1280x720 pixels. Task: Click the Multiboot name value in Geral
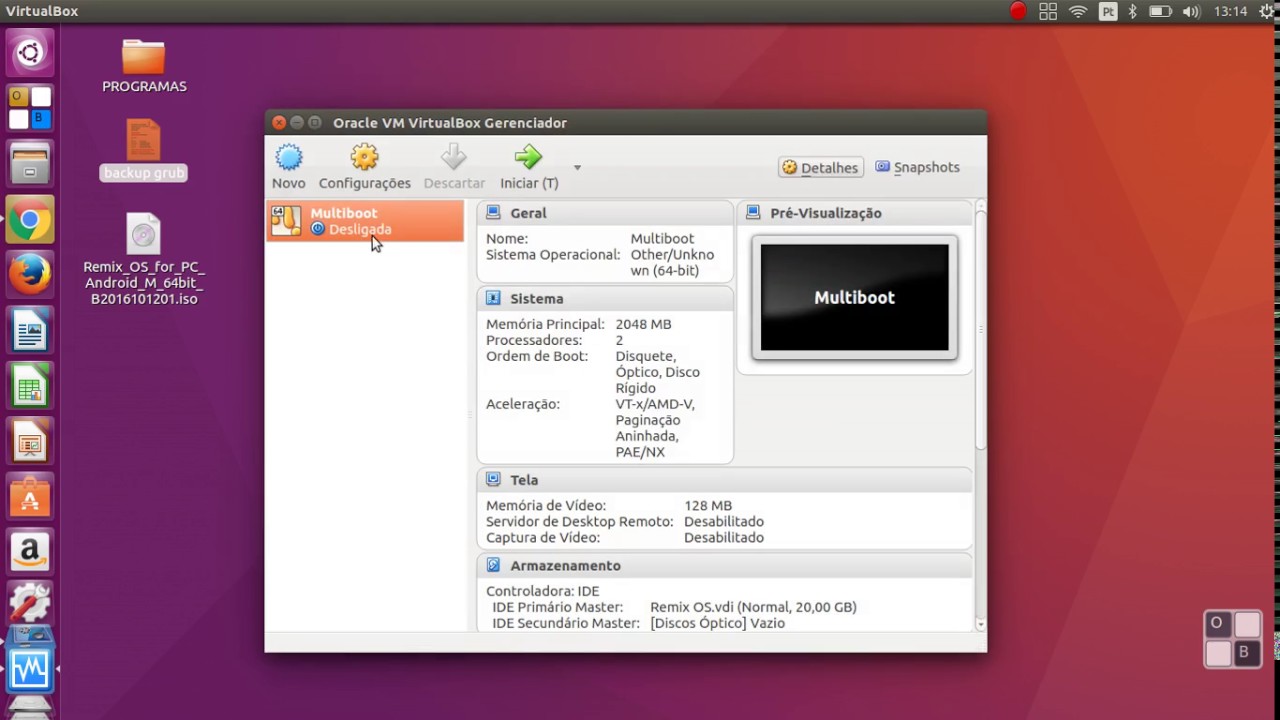pos(662,238)
